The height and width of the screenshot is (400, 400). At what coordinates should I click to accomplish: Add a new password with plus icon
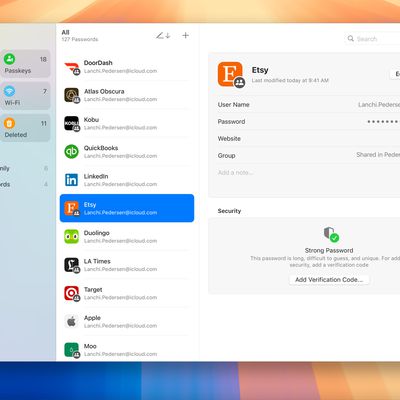pyautogui.click(x=186, y=35)
